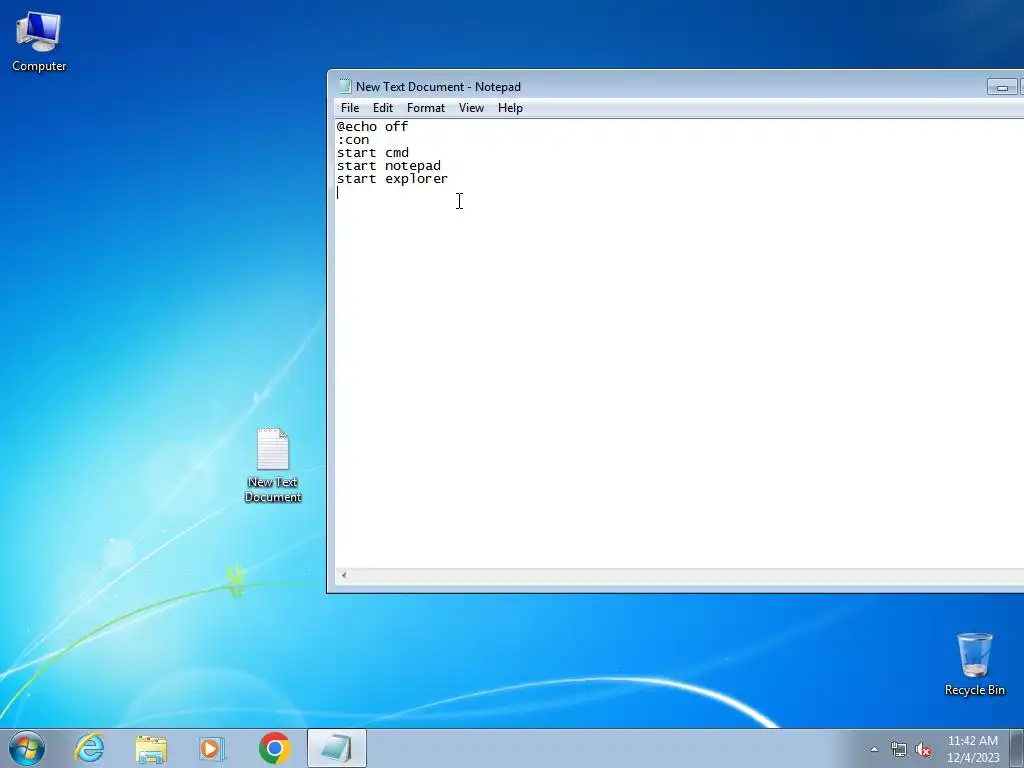Click the Notepad taskbar button
This screenshot has height=768, width=1024.
[x=337, y=748]
